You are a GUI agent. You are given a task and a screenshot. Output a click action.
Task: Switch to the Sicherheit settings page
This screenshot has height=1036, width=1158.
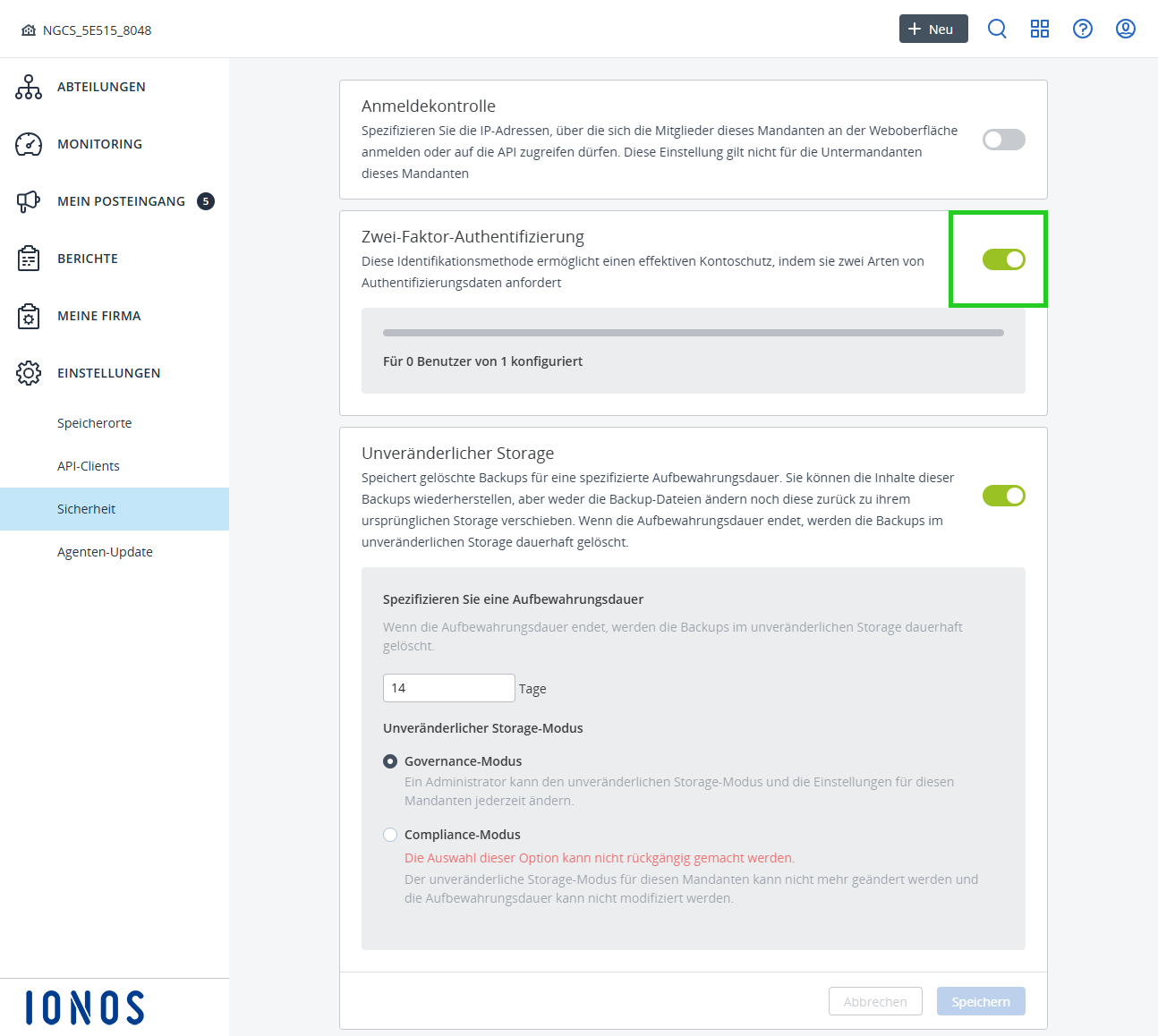point(86,508)
